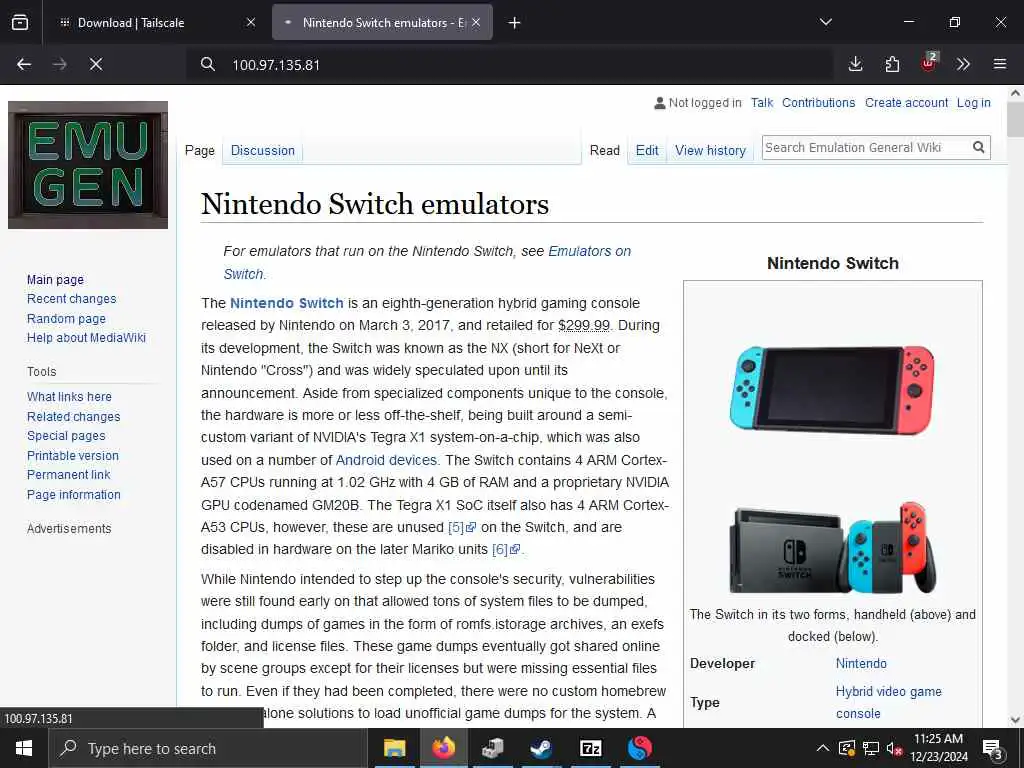Open the network tray icon
Image resolution: width=1024 pixels, height=768 pixels.
pos(871,748)
